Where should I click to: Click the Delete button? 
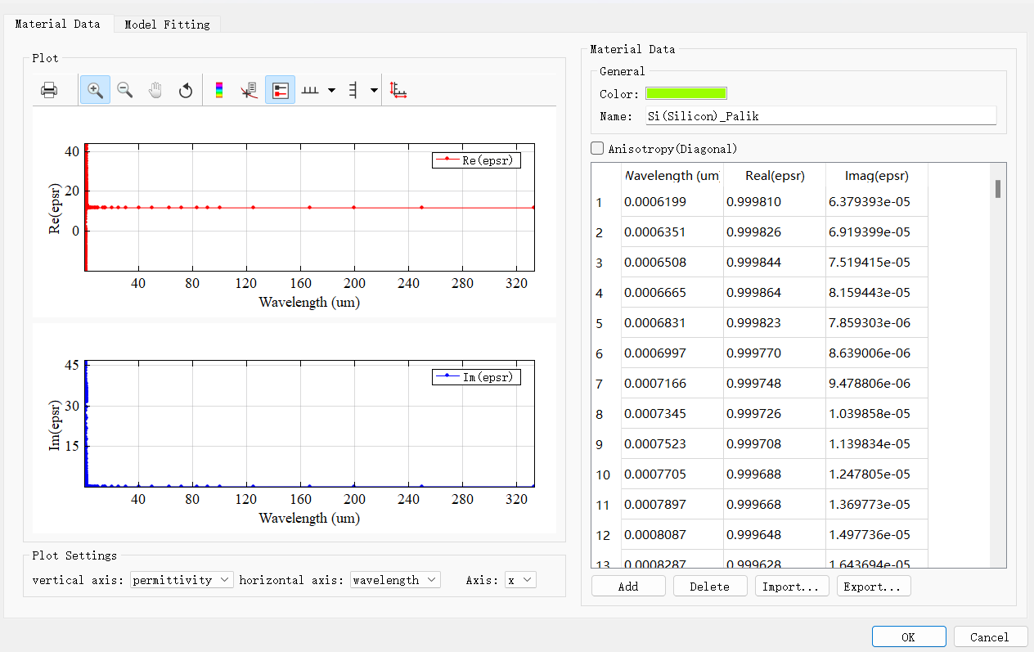[x=710, y=586]
